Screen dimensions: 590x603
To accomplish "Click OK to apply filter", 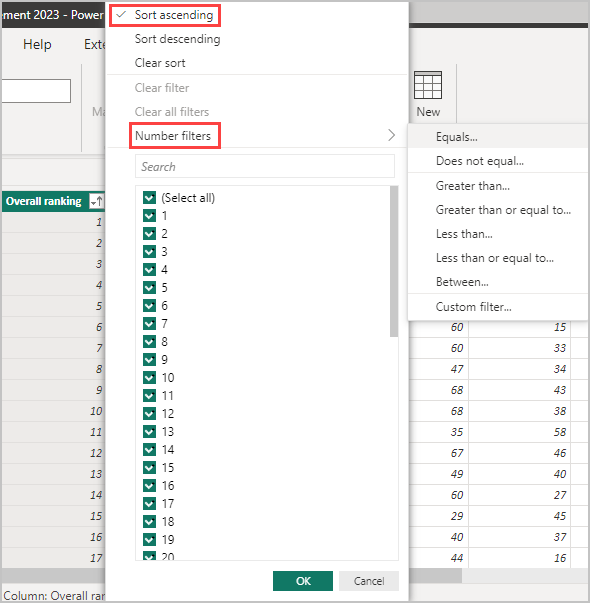I will click(x=303, y=581).
